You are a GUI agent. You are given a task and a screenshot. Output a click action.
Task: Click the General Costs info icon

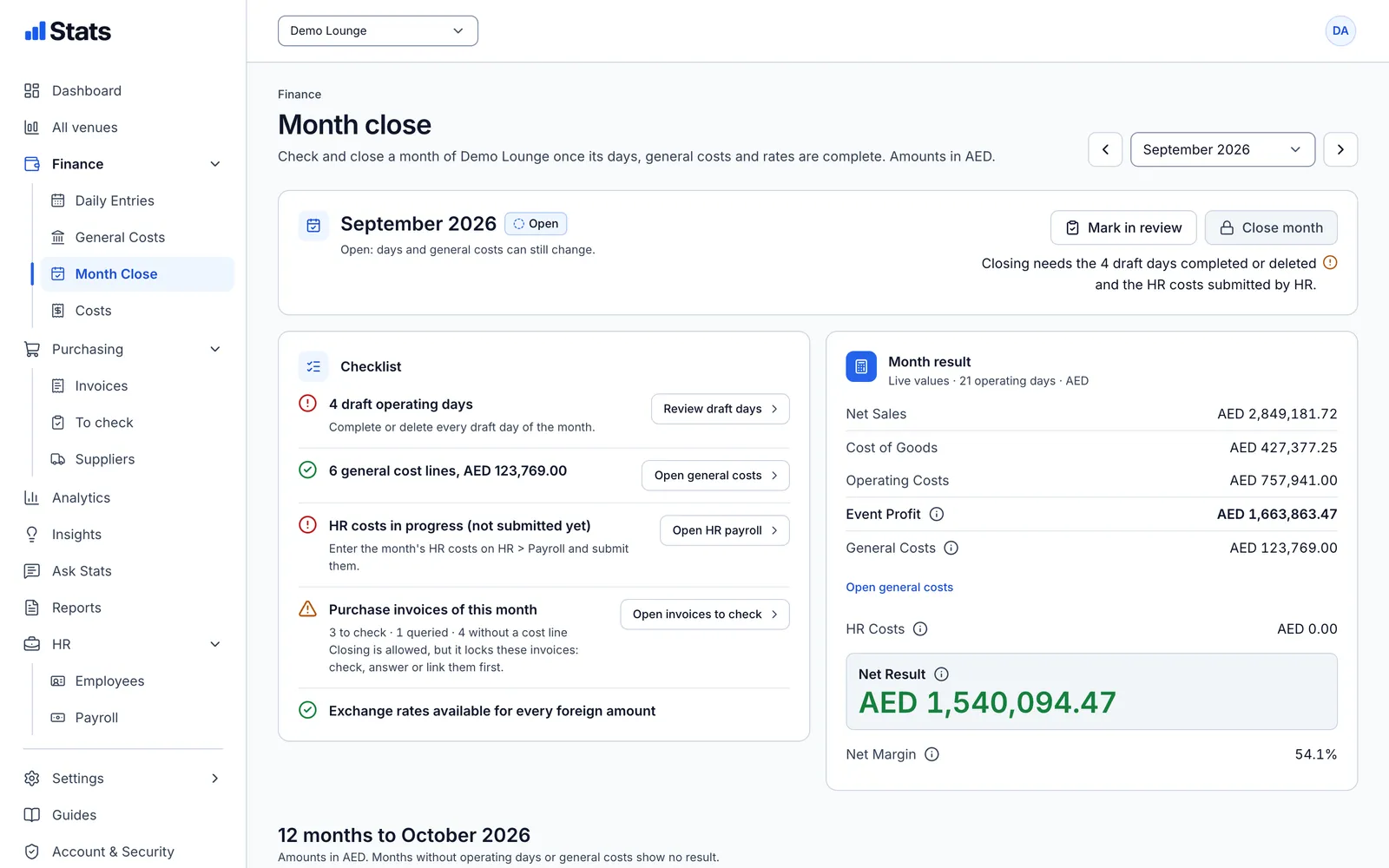(951, 548)
